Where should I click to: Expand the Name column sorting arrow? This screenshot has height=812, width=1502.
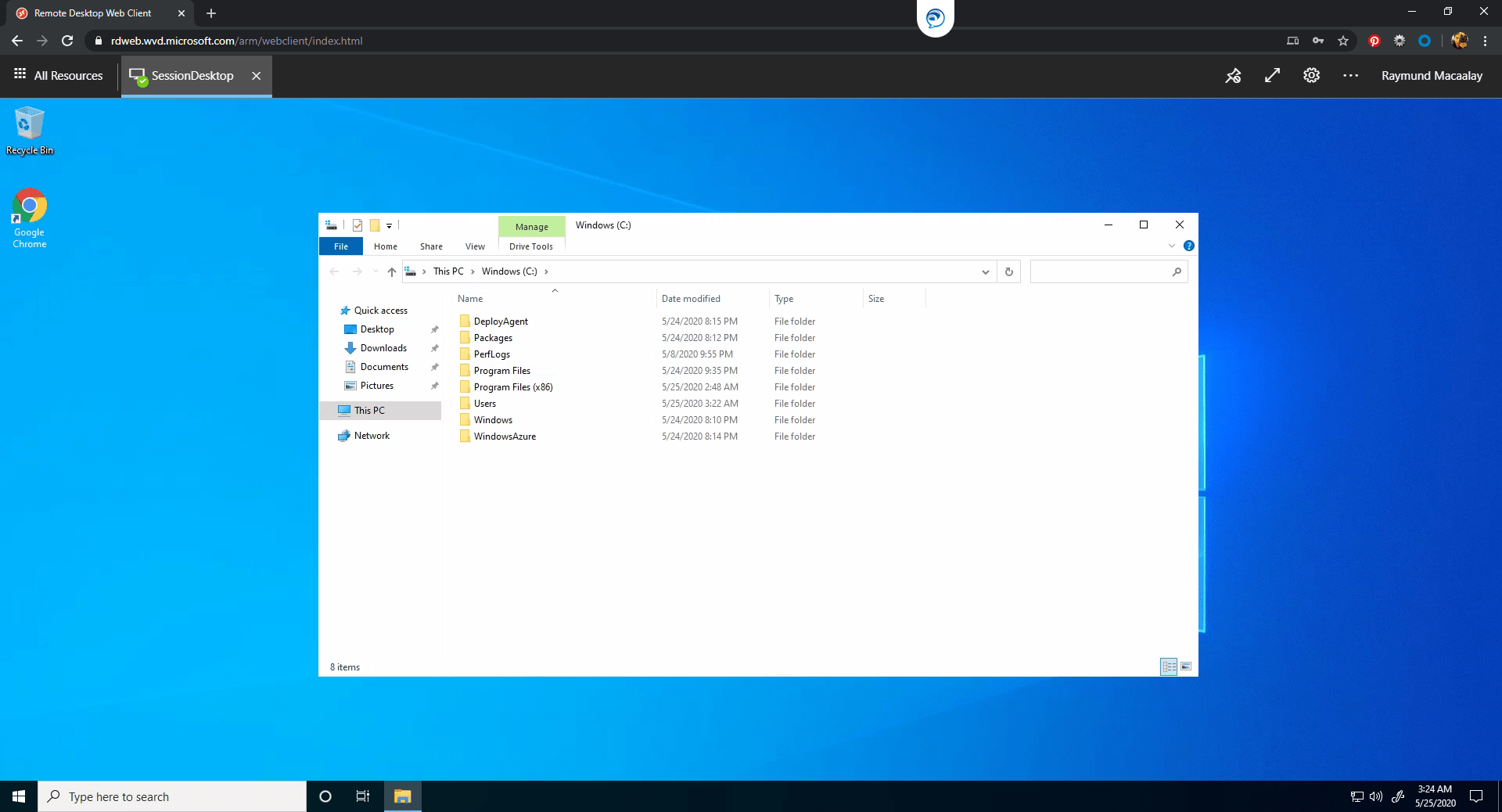click(x=555, y=290)
